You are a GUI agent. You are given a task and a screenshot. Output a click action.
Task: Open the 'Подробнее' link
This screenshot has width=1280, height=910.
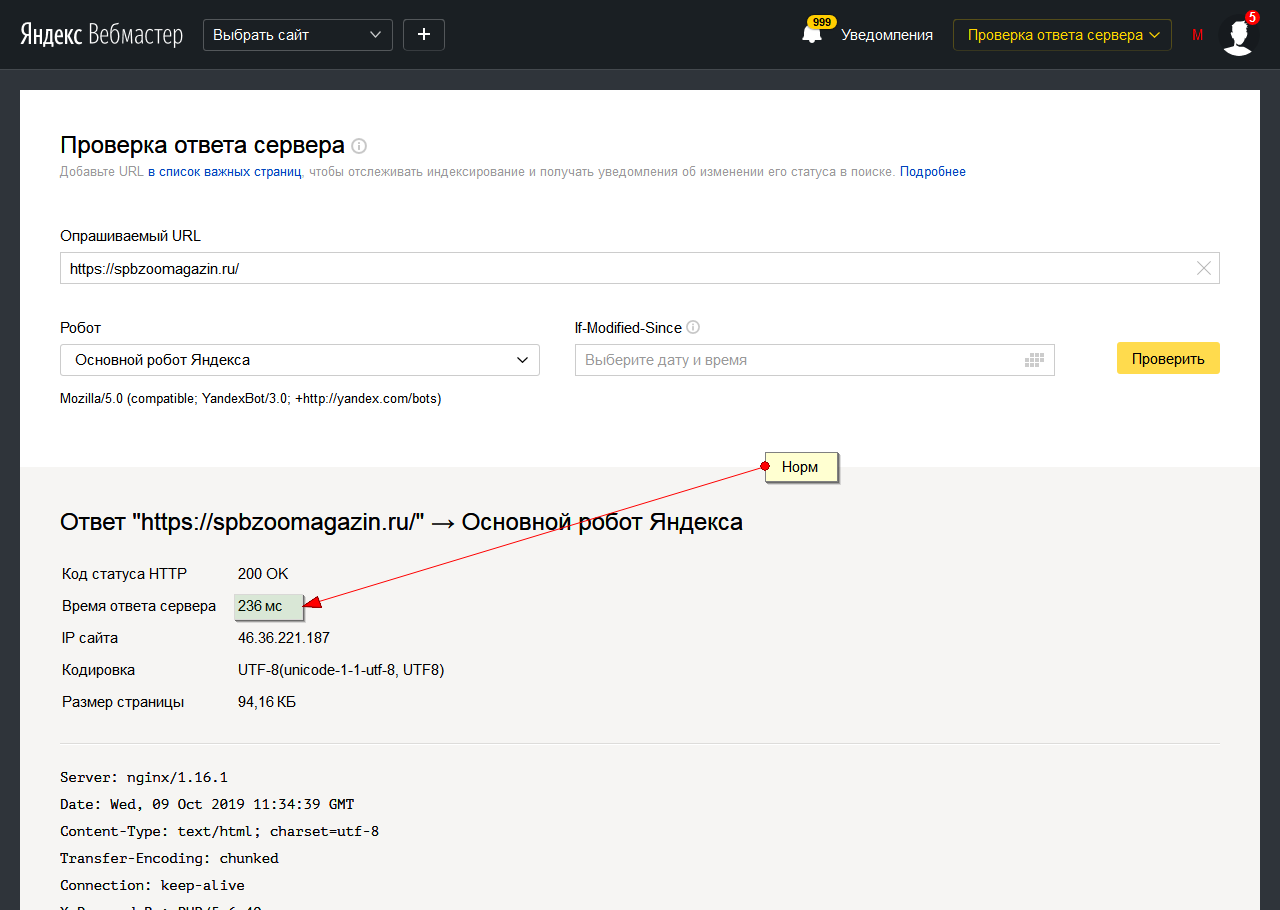[932, 172]
